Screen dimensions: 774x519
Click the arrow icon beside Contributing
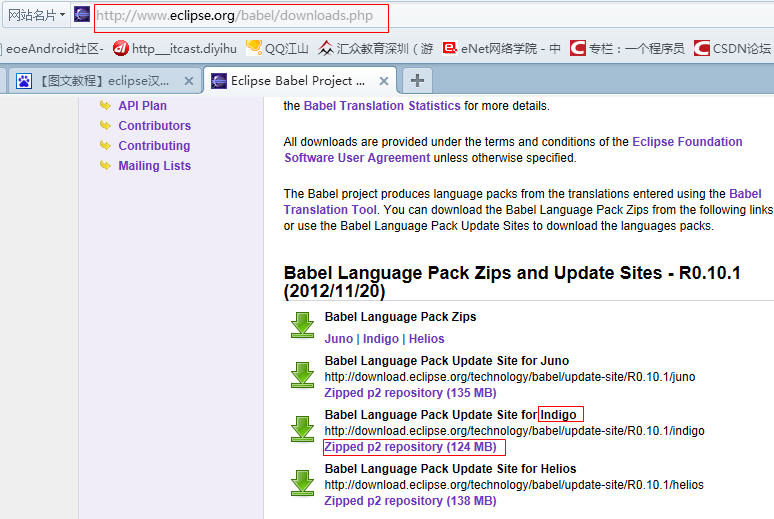105,145
